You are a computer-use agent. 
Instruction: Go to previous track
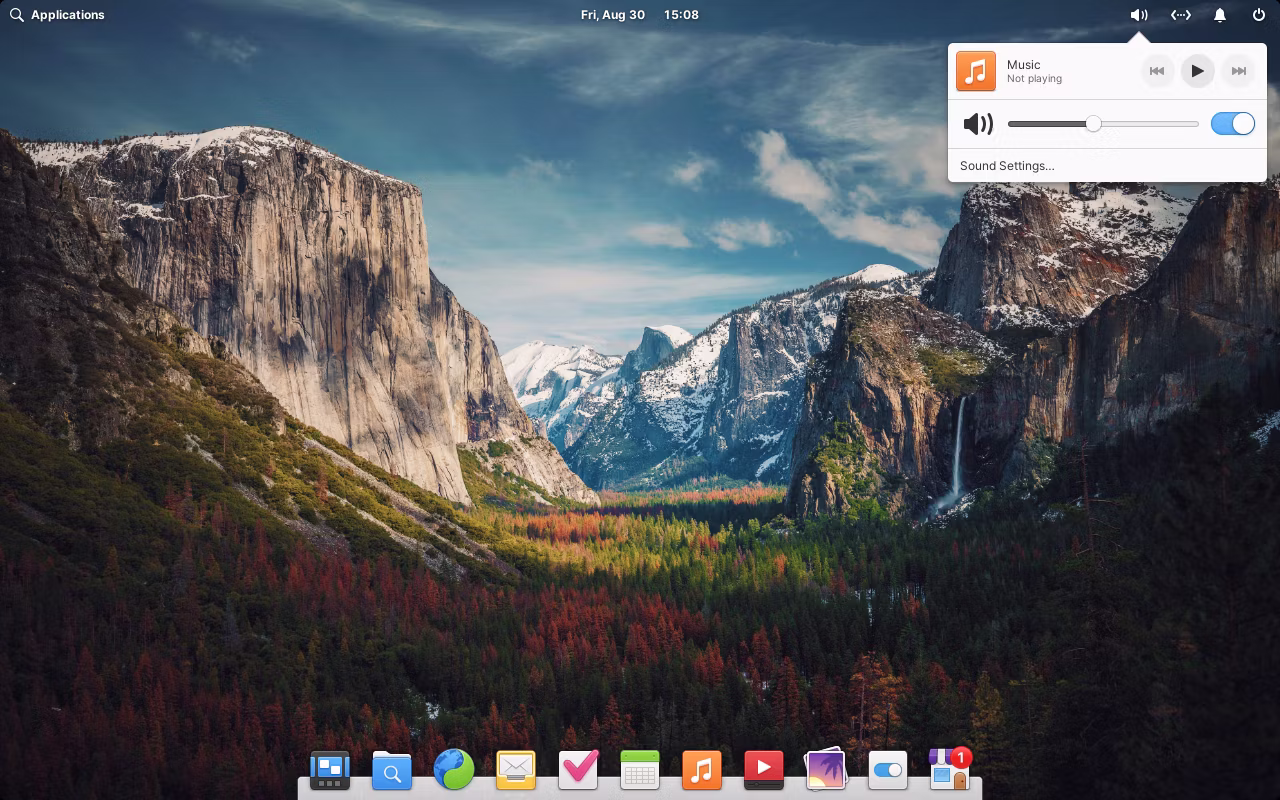(x=1157, y=71)
